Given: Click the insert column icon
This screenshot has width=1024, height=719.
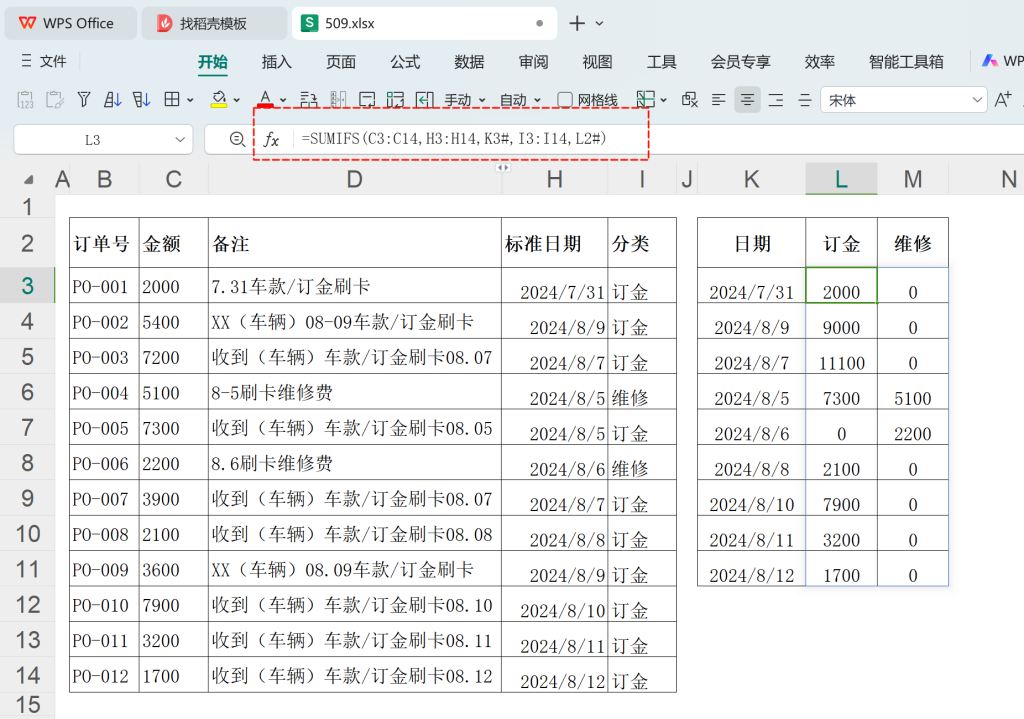Looking at the screenshot, I should coord(338,100).
